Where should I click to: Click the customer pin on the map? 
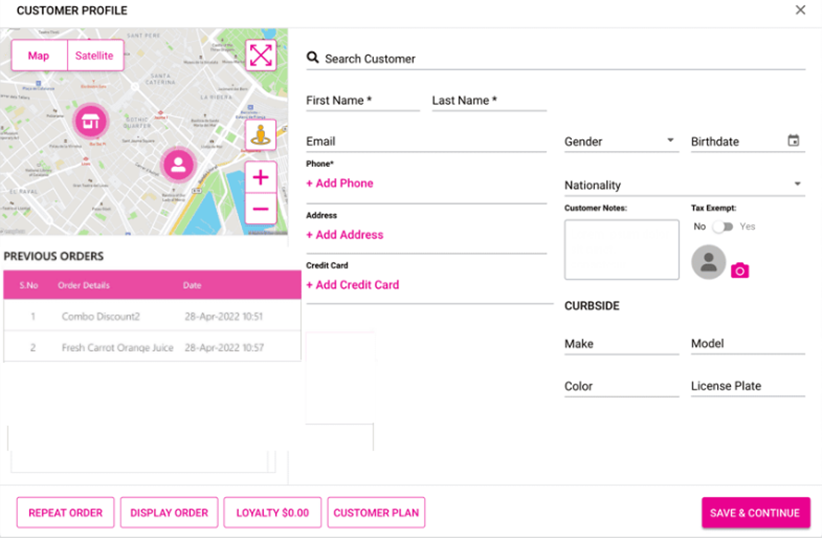(178, 164)
